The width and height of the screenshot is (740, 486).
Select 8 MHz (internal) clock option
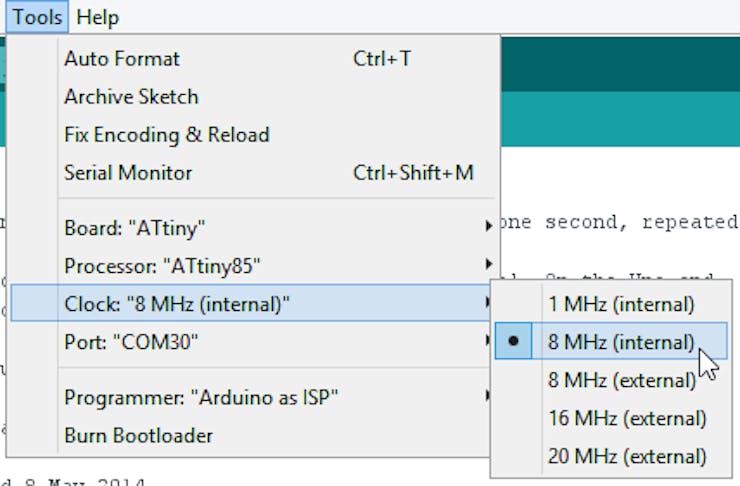(620, 342)
